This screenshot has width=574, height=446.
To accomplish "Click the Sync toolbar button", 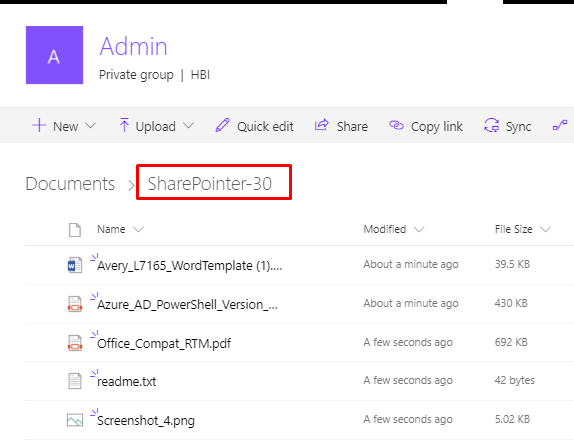I will tap(508, 126).
